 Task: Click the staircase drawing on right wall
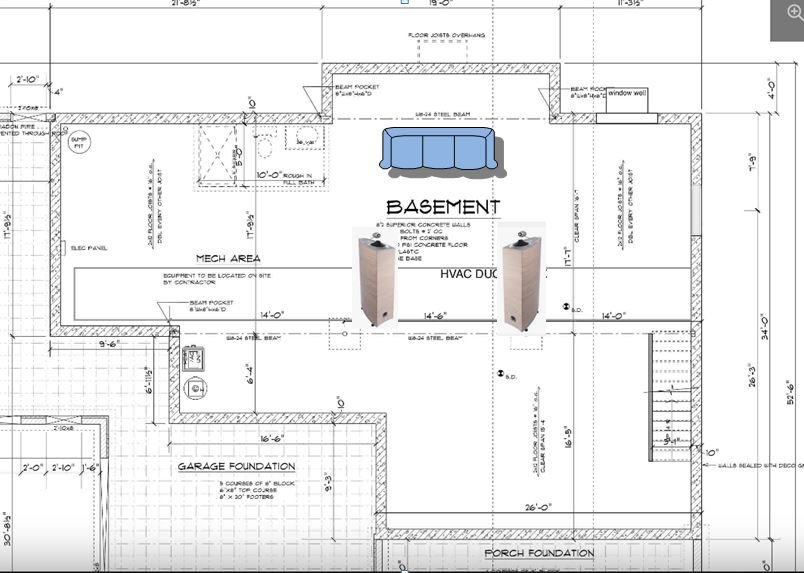pyautogui.click(x=672, y=397)
